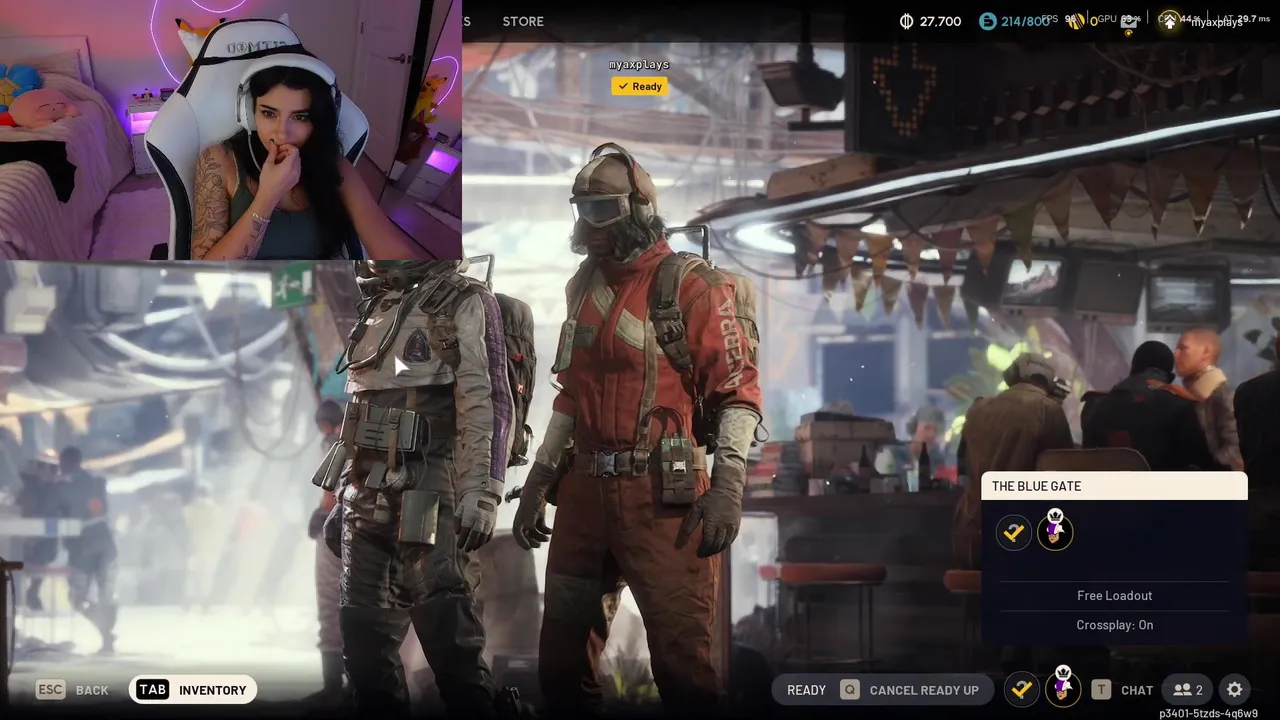
Task: Click the ESC key icon
Action: click(x=51, y=690)
